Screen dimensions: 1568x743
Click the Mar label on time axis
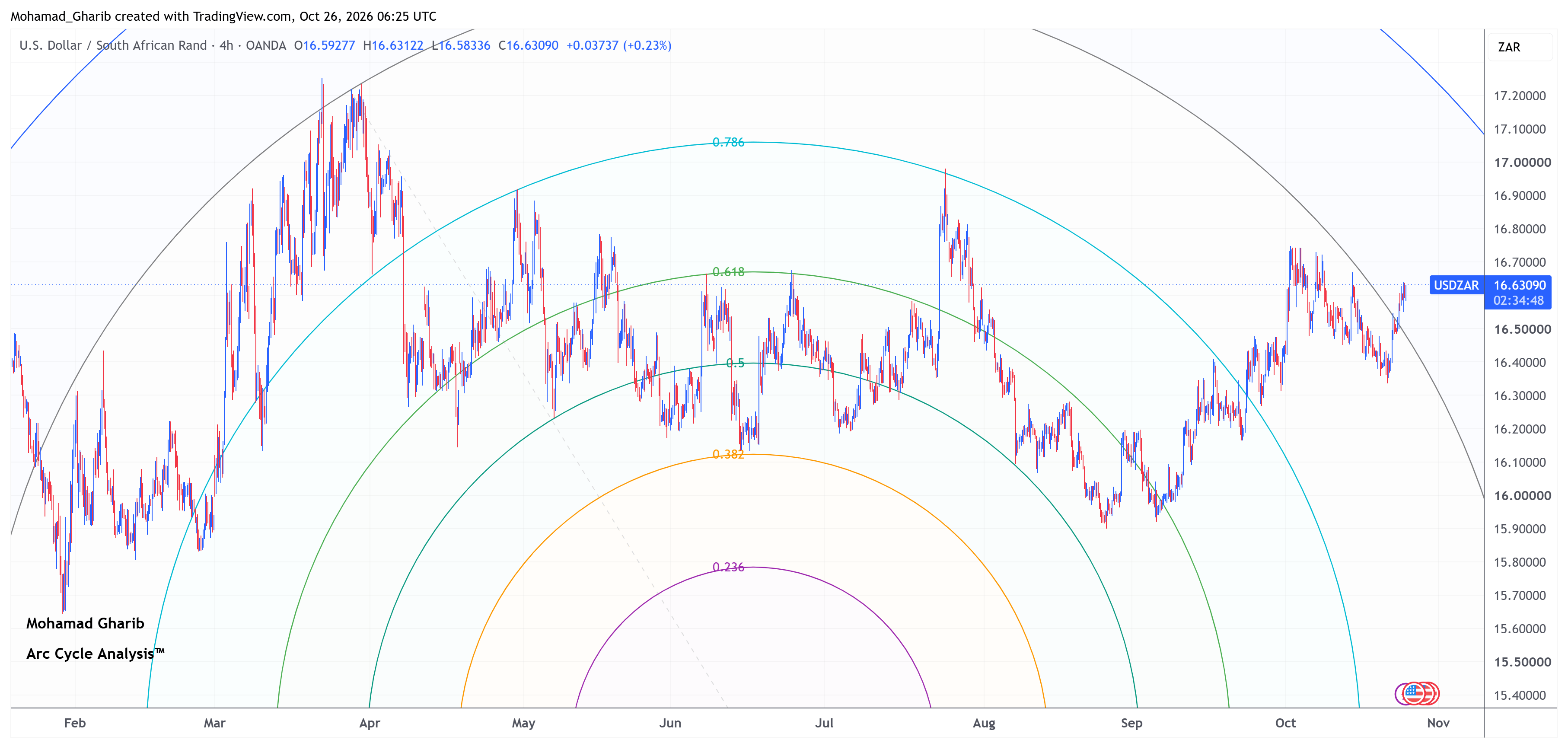coord(214,723)
